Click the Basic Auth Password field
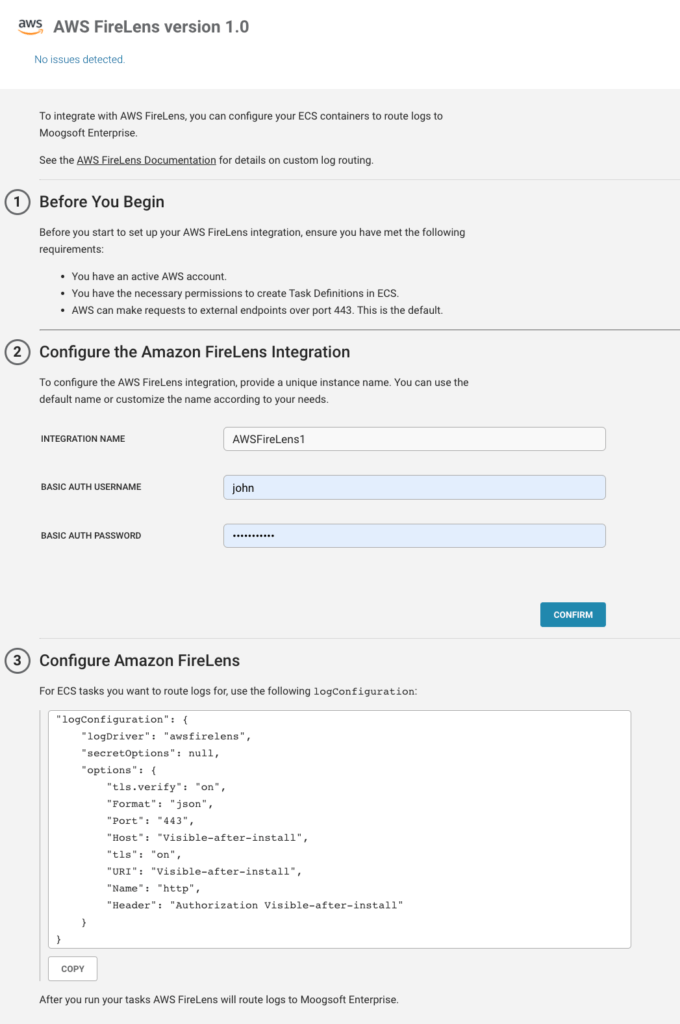 point(414,535)
